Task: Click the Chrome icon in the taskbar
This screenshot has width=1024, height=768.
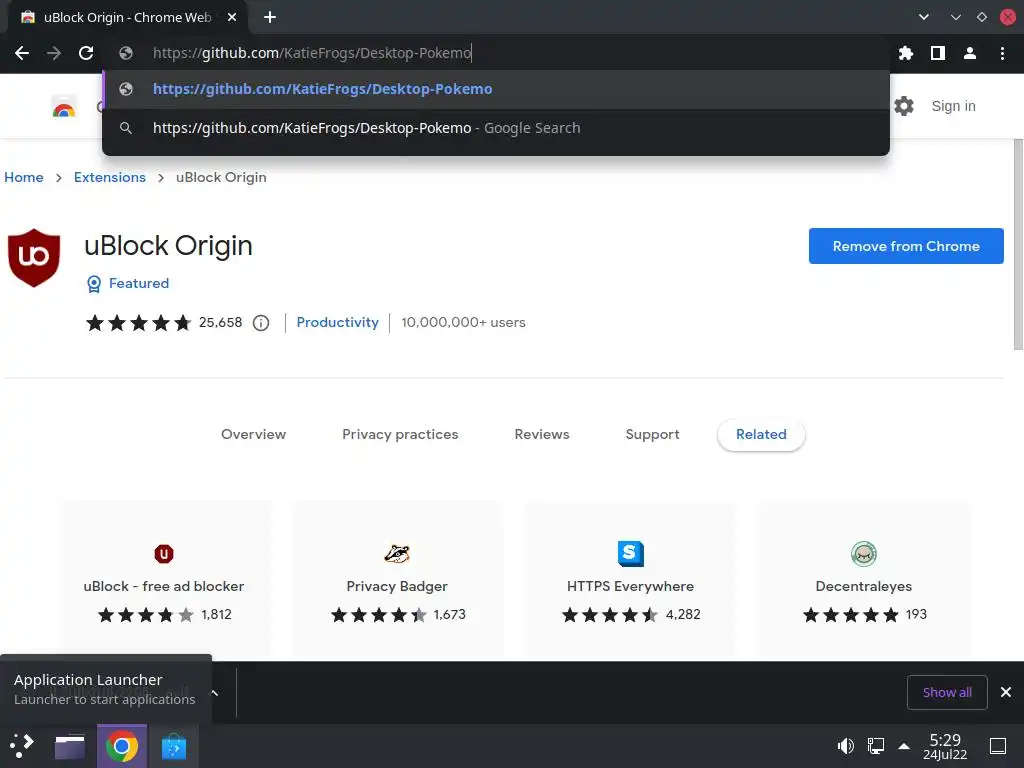Action: (122, 746)
